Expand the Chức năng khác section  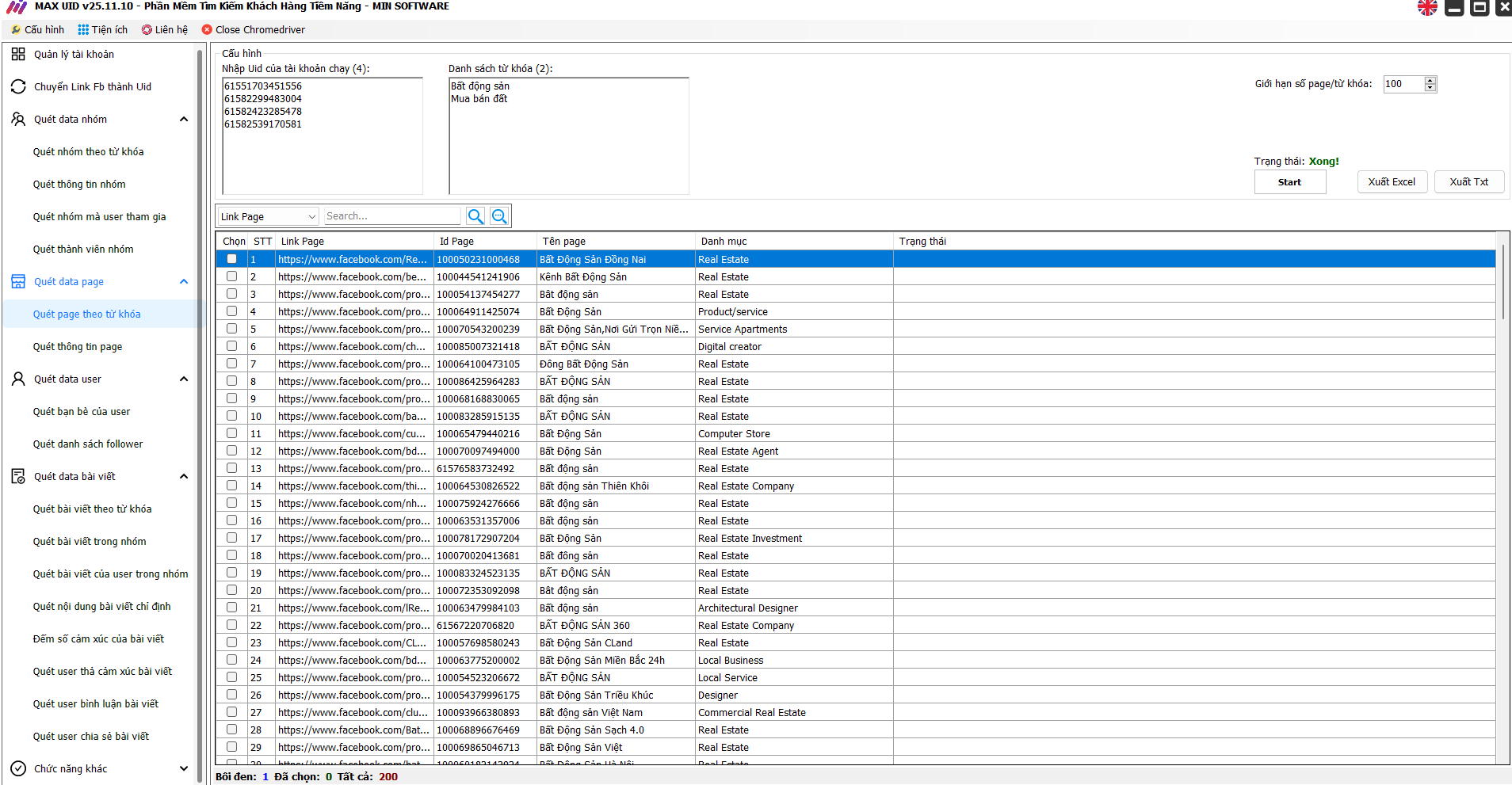[184, 768]
